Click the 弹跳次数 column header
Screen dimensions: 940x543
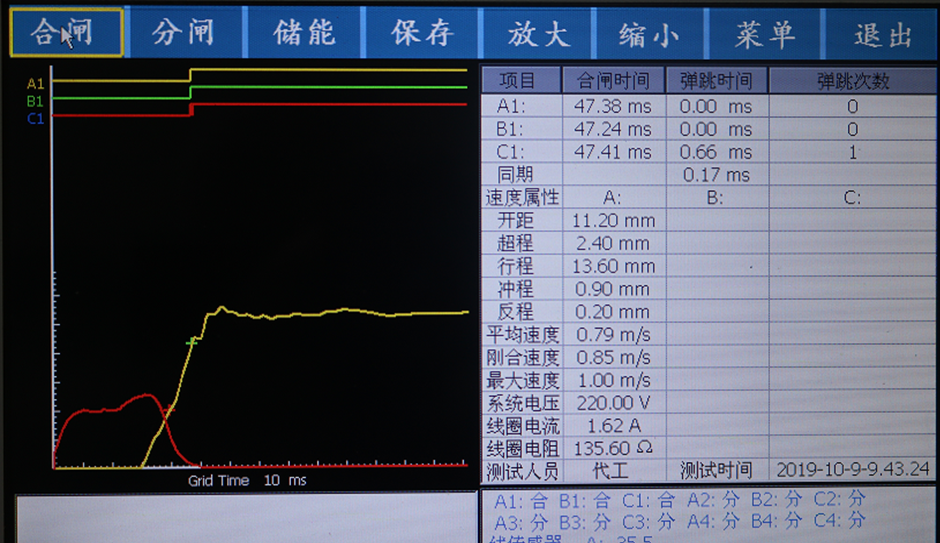852,81
